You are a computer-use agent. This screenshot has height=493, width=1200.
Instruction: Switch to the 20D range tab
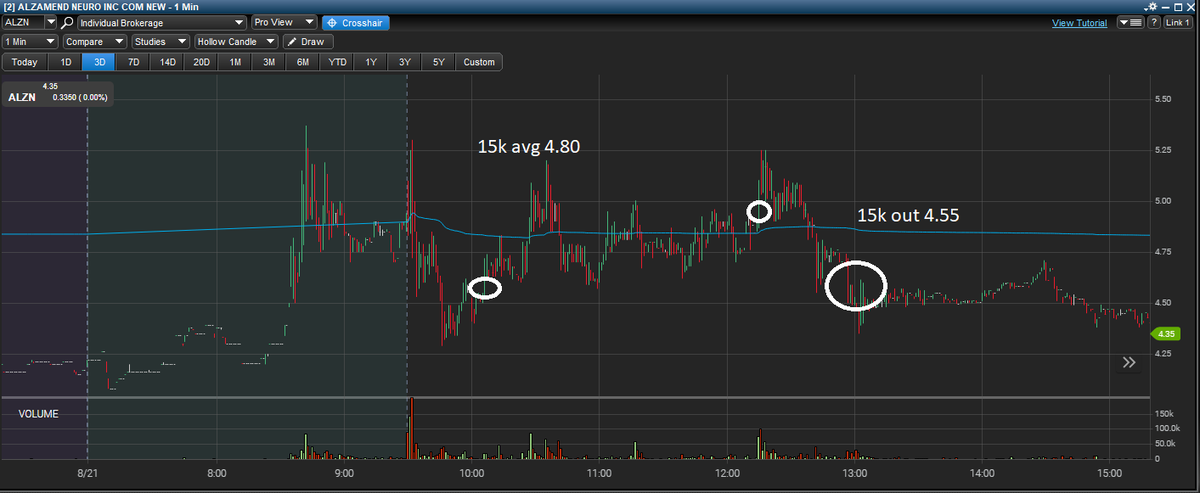[x=201, y=62]
